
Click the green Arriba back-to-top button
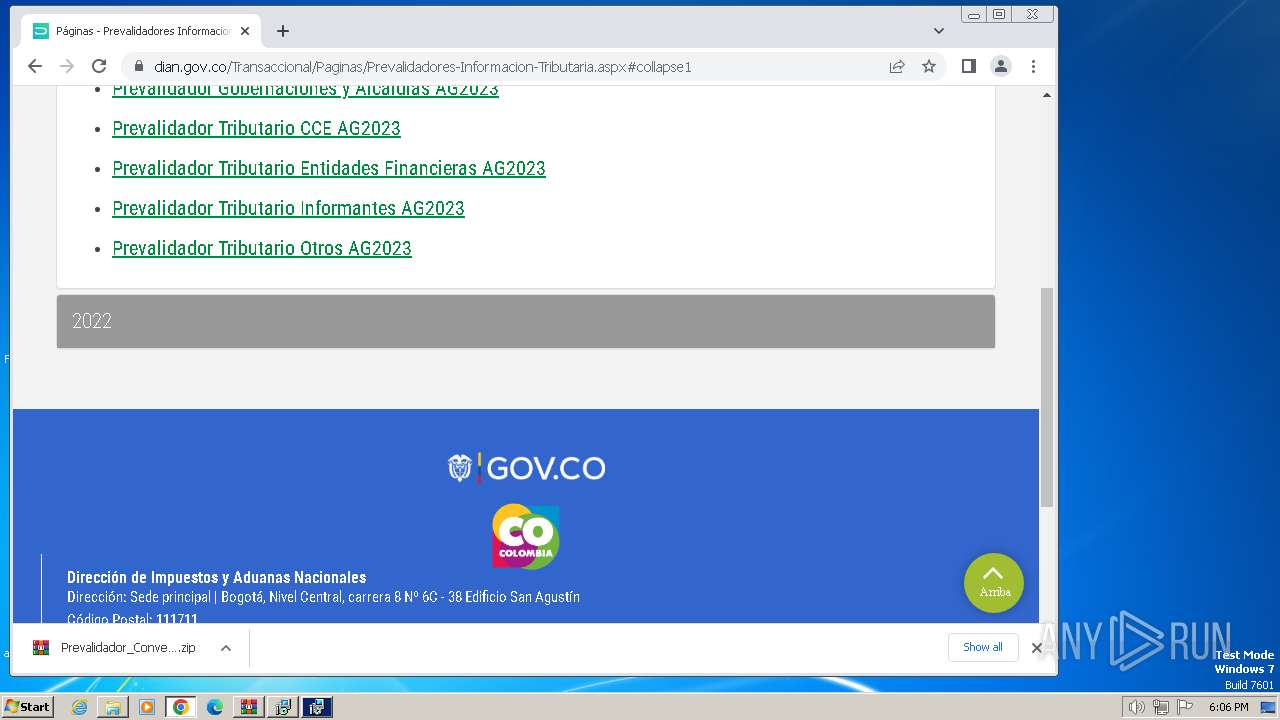tap(993, 583)
